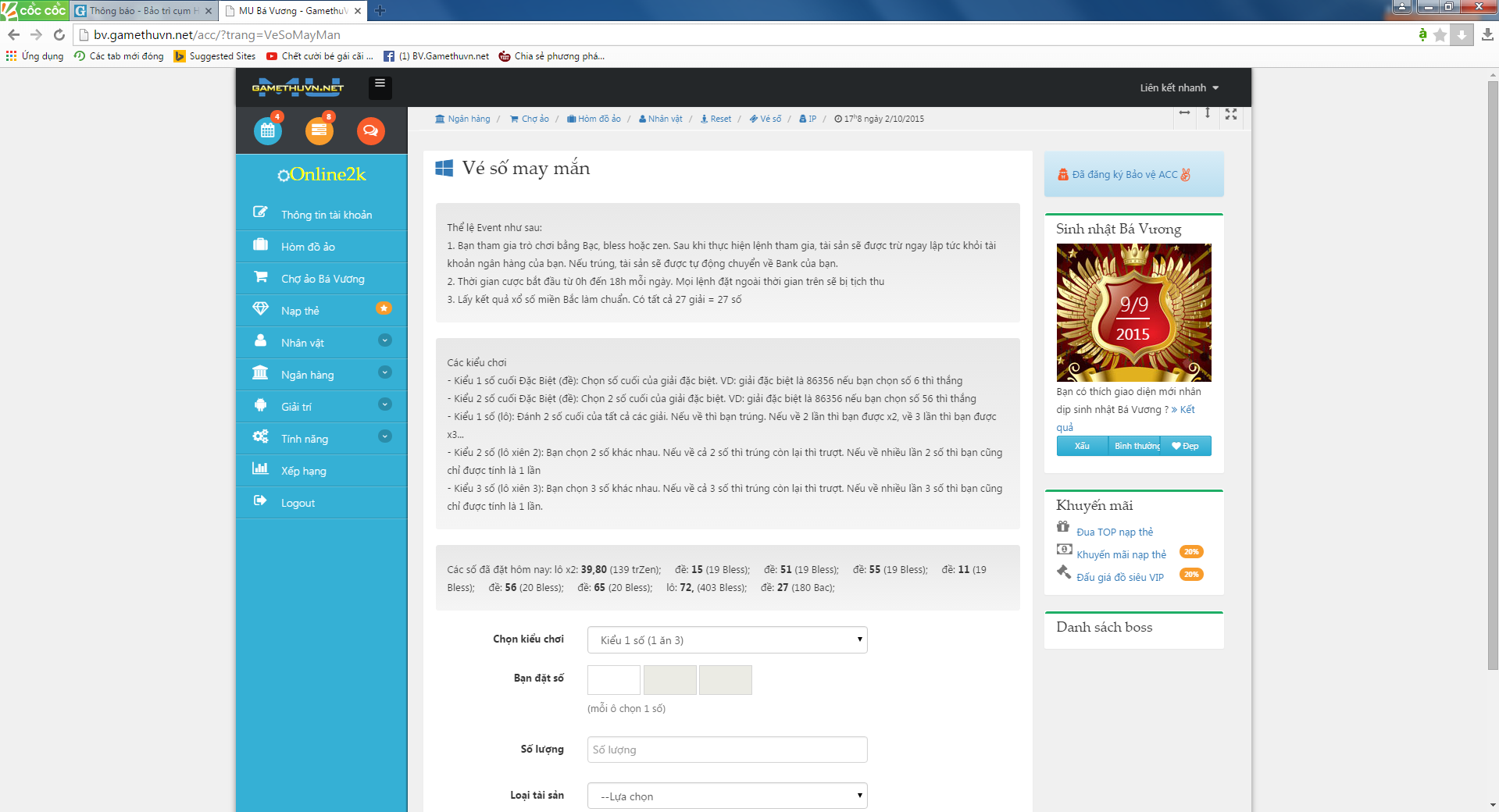Viewport: 1499px width, 812px height.
Task: Open the chat messages icon
Action: pyautogui.click(x=371, y=130)
